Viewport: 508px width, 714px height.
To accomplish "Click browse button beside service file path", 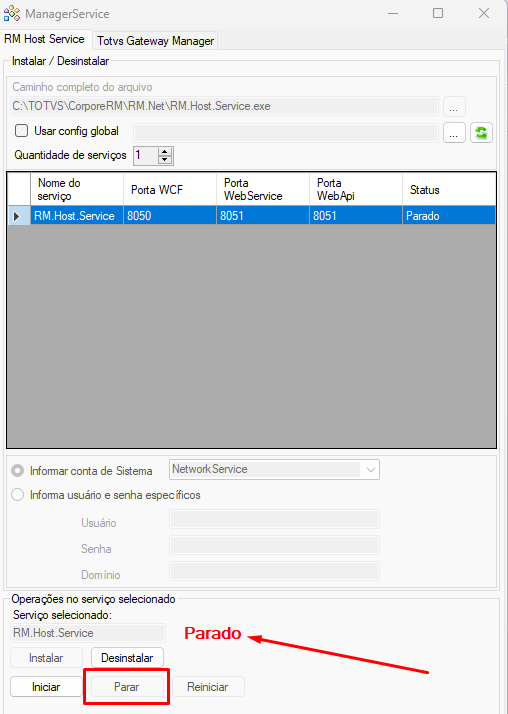I will (454, 107).
